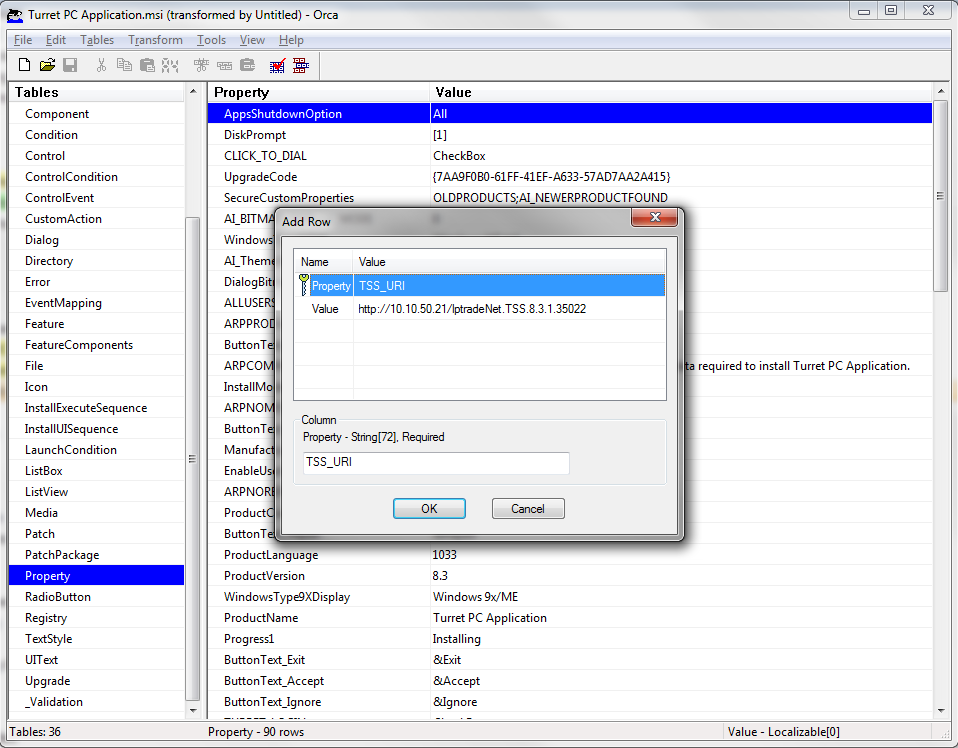The width and height of the screenshot is (958, 748).
Task: Select the Property row in Add Row list
Action: coord(480,285)
